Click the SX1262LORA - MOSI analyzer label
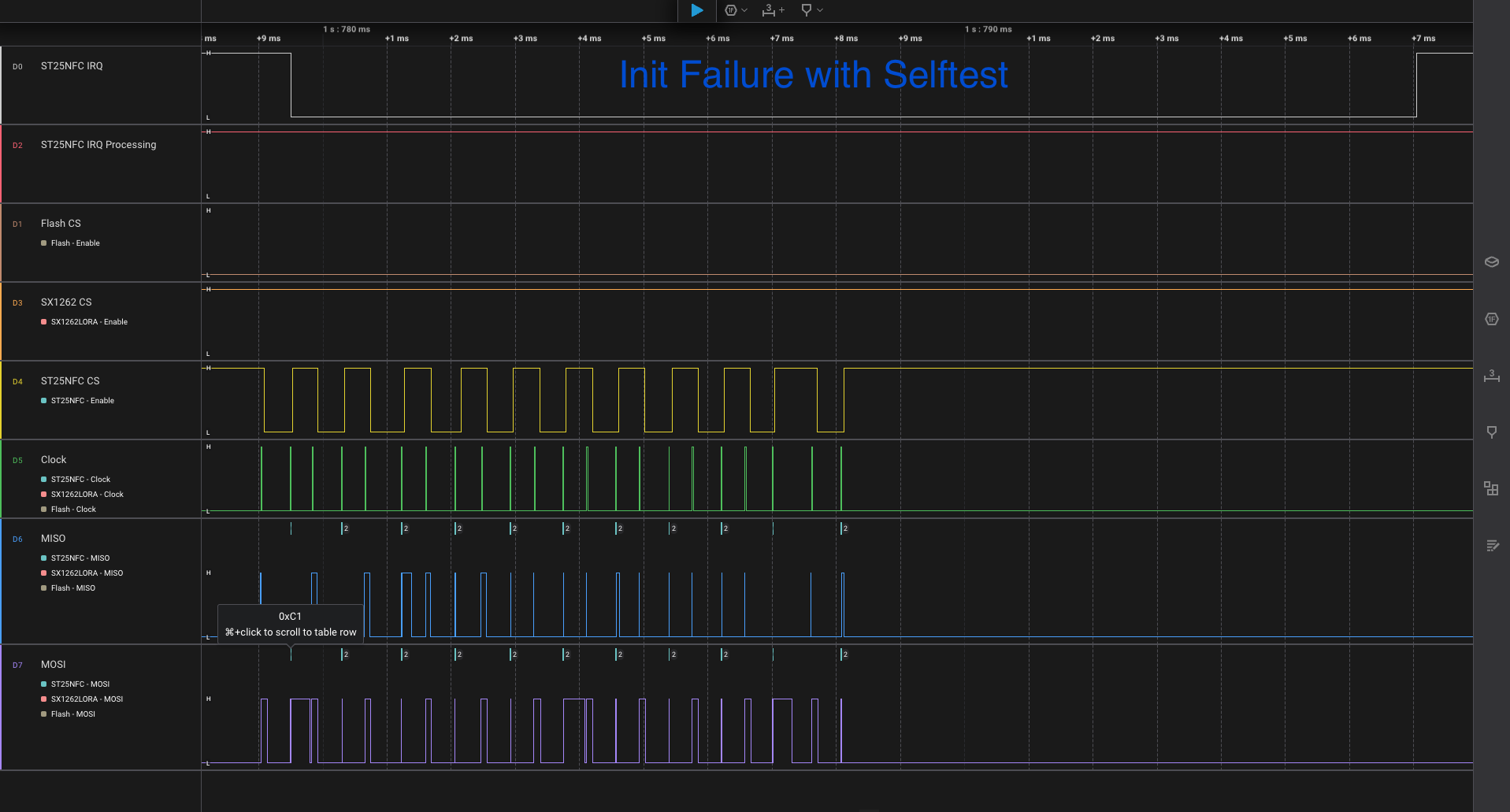Viewport: 1510px width, 812px height. pos(87,699)
